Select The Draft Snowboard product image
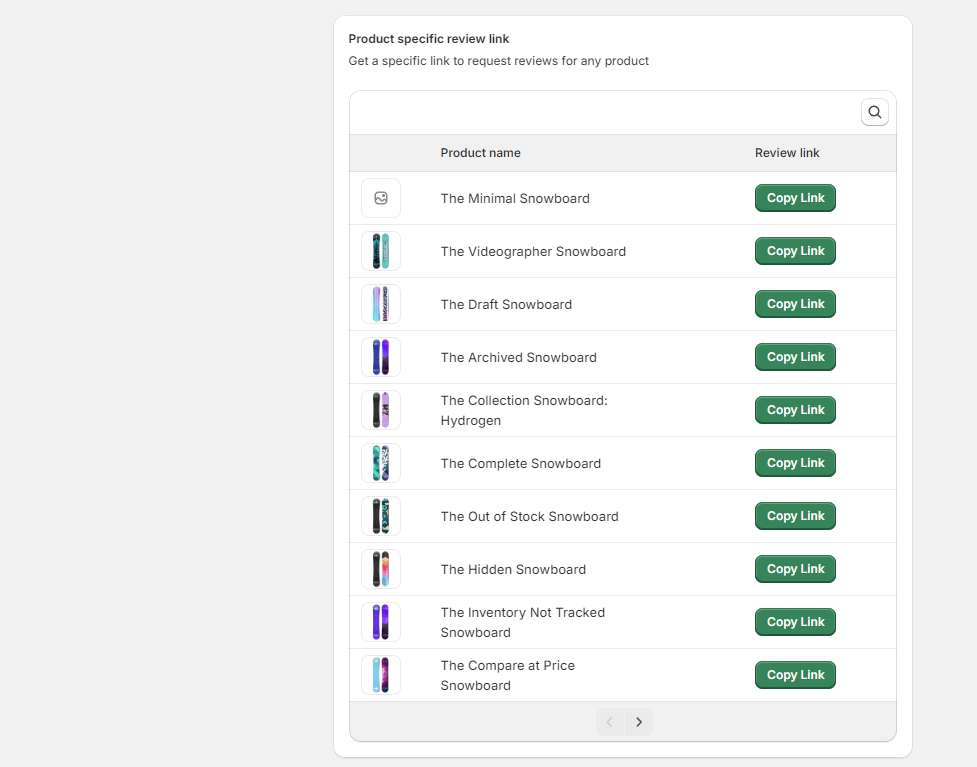The image size is (977, 767). 381,304
